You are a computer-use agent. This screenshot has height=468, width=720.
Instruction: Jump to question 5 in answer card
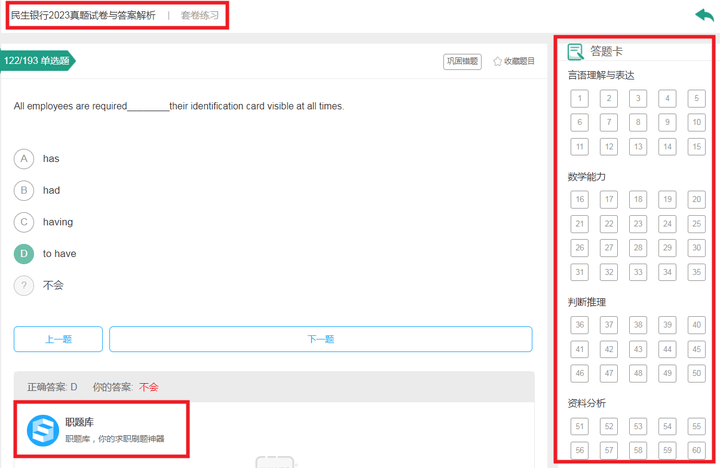pos(697,98)
